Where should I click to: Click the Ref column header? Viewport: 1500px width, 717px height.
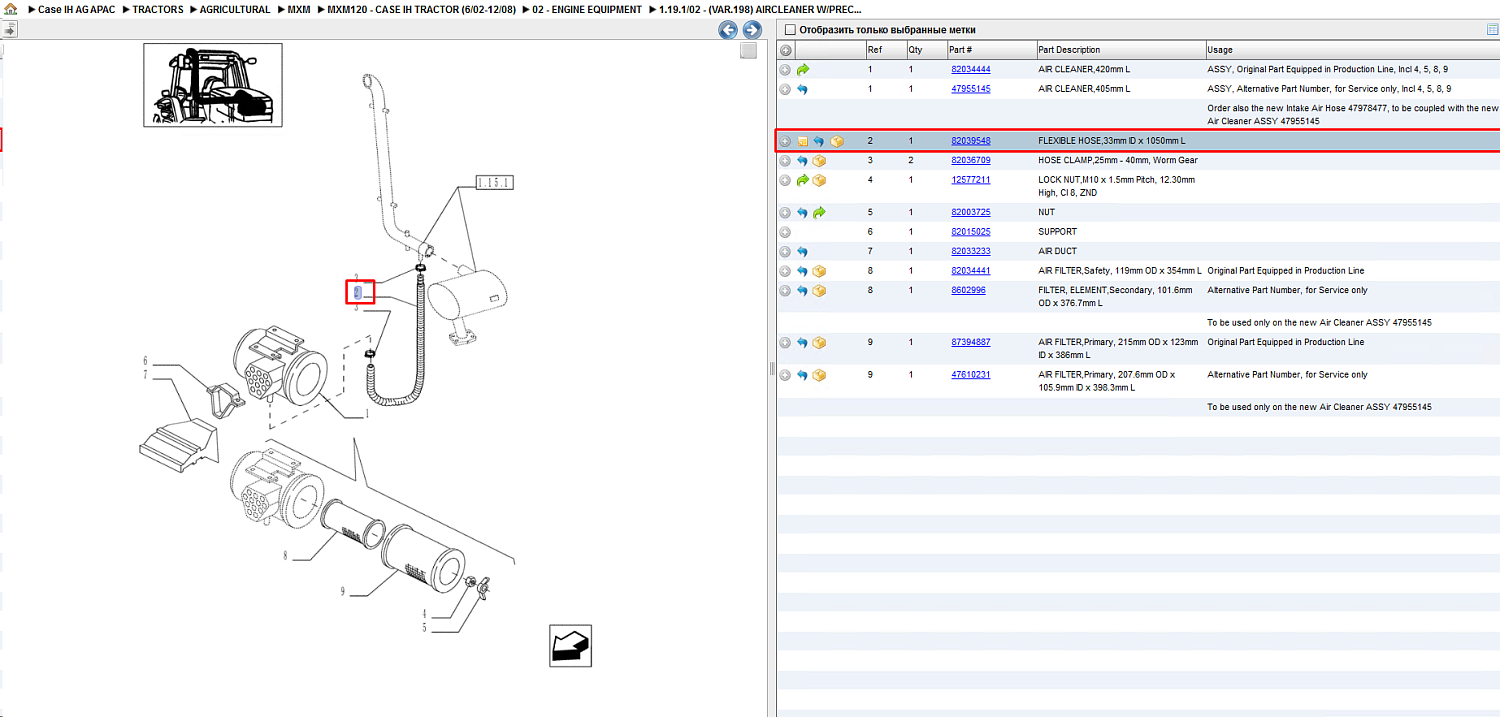pos(885,50)
